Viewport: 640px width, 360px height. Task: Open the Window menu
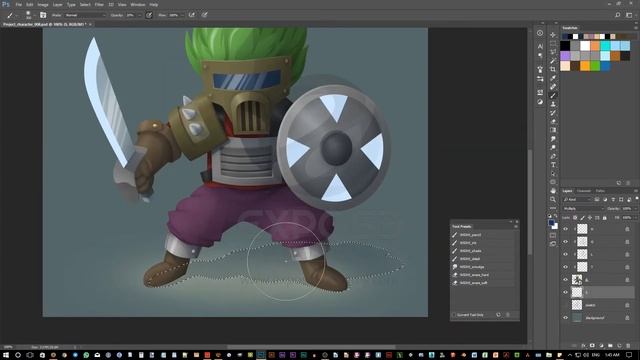click(x=138, y=4)
